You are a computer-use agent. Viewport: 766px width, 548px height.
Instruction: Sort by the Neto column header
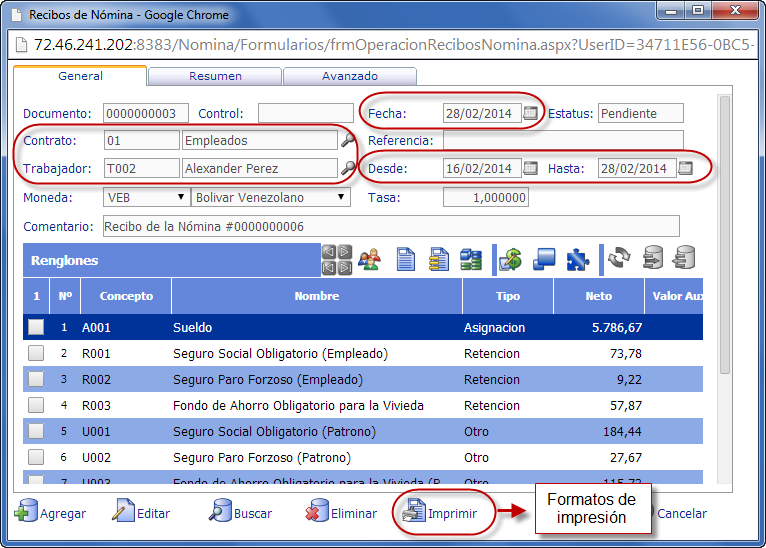coord(598,296)
